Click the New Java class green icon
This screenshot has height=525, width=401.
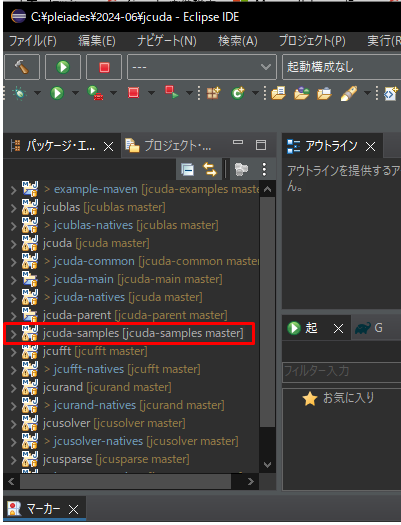click(238, 93)
